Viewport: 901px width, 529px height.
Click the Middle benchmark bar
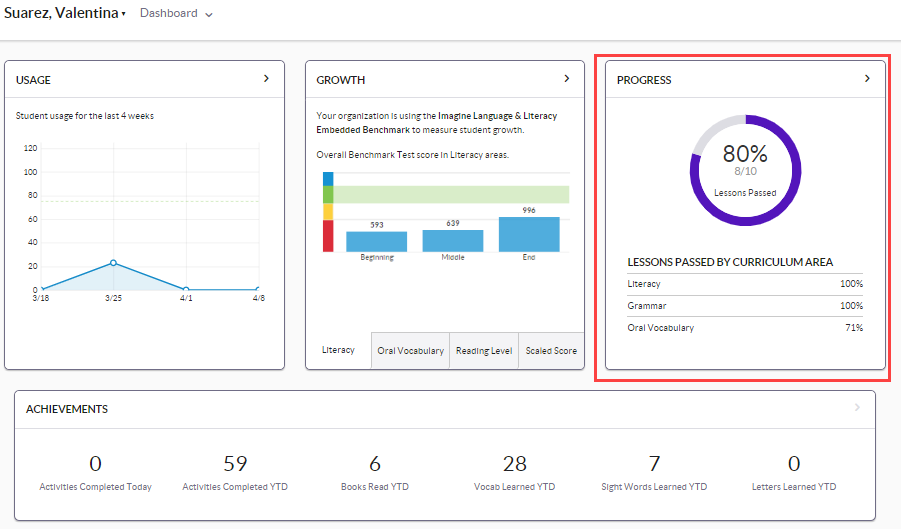point(453,240)
